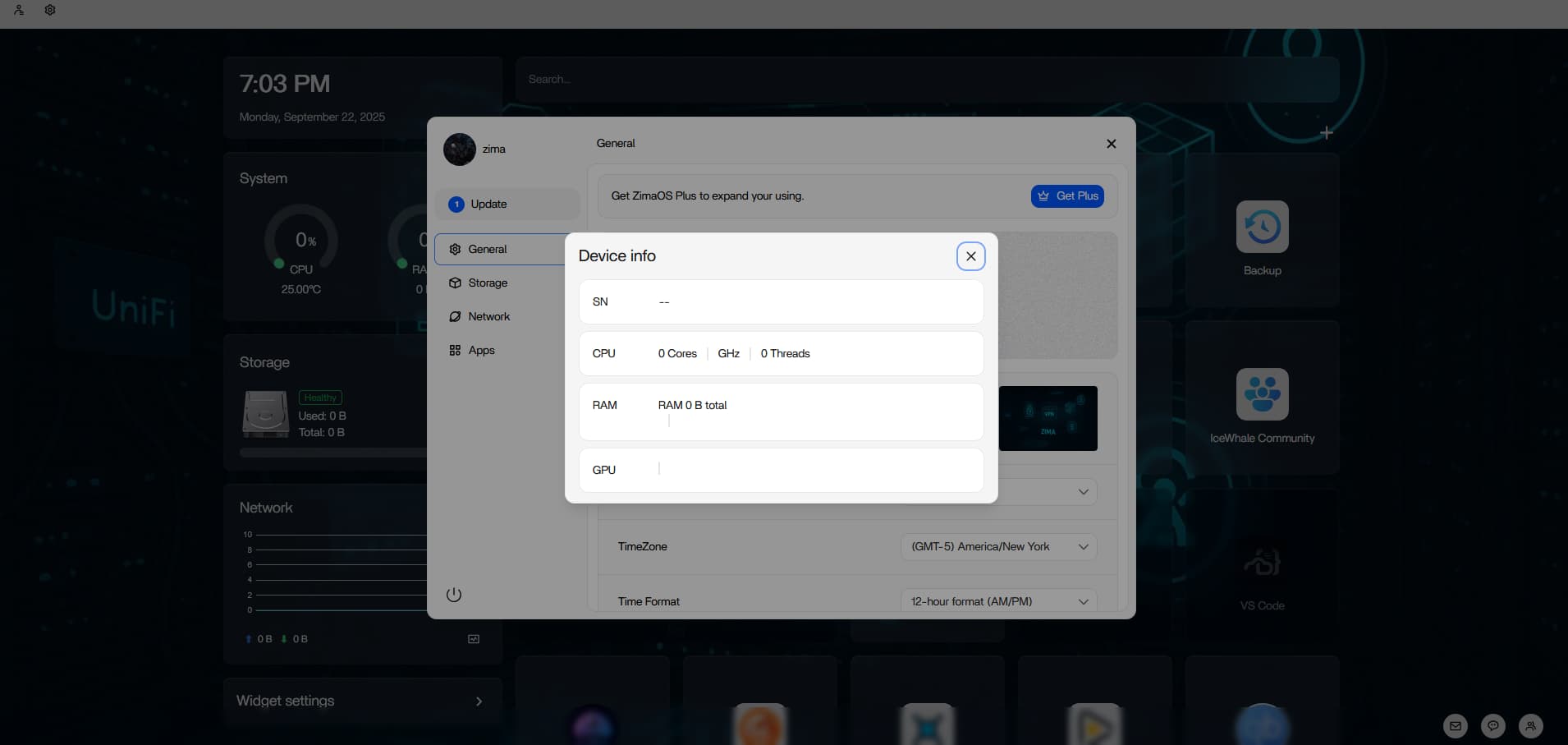Click the zima user avatar
The image size is (1568, 745).
pyautogui.click(x=460, y=149)
